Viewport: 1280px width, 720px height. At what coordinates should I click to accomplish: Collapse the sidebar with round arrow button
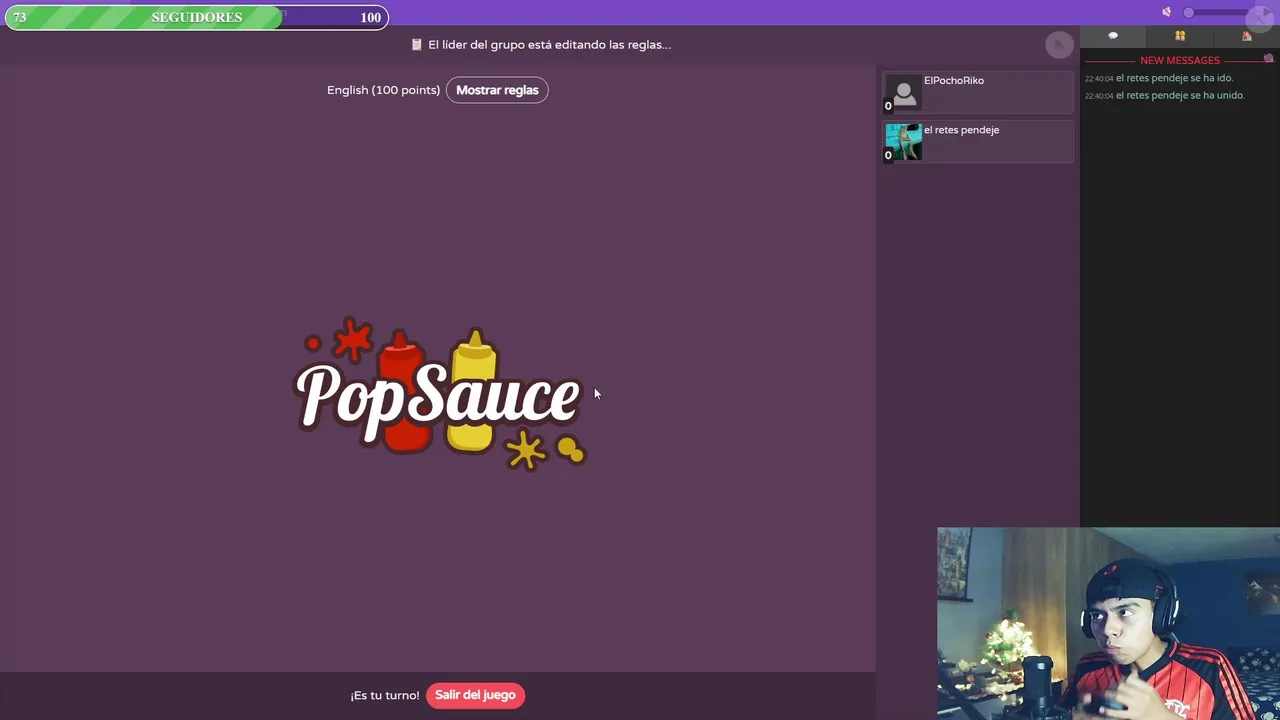coord(1058,44)
